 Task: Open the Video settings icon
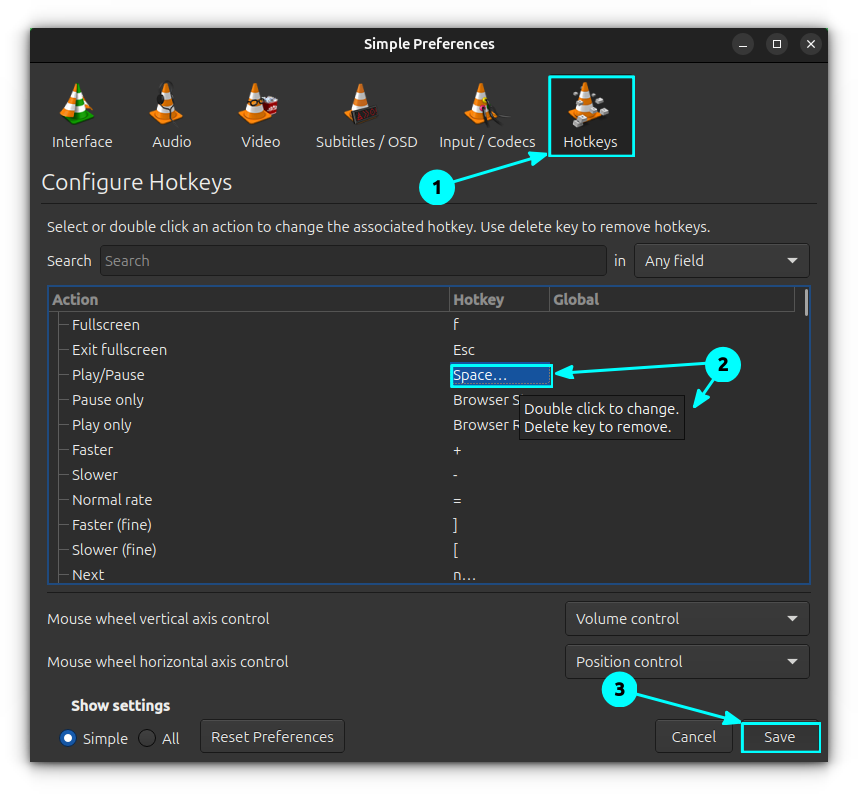pyautogui.click(x=260, y=110)
